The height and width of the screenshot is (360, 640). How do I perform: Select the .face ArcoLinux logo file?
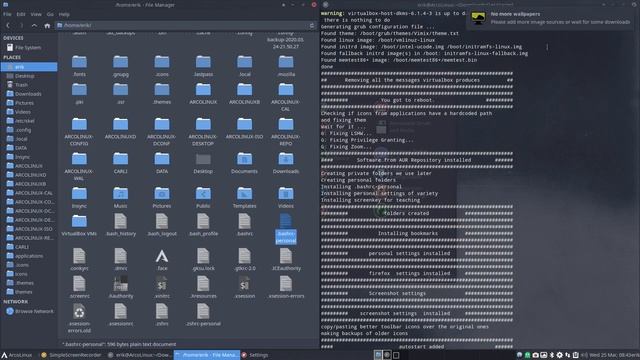(x=162, y=256)
